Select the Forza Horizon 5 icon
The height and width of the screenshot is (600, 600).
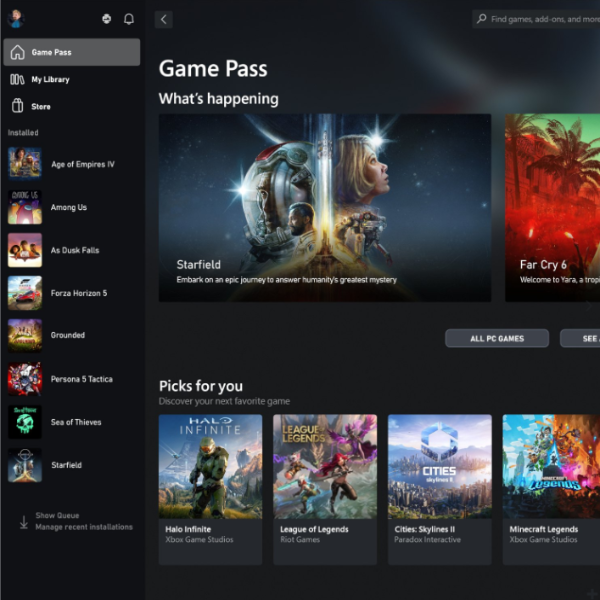click(25, 293)
